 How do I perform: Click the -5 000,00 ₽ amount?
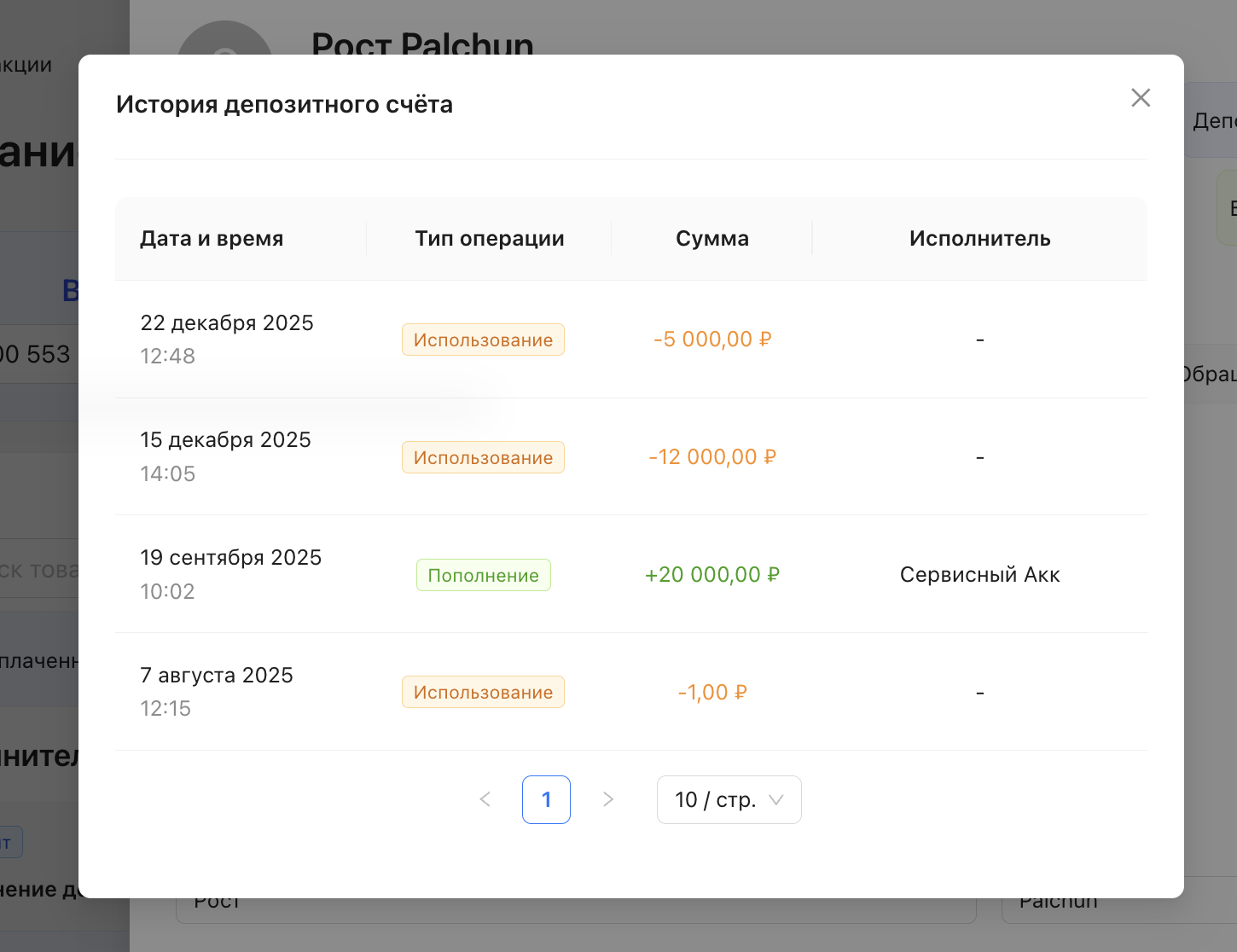tap(711, 340)
